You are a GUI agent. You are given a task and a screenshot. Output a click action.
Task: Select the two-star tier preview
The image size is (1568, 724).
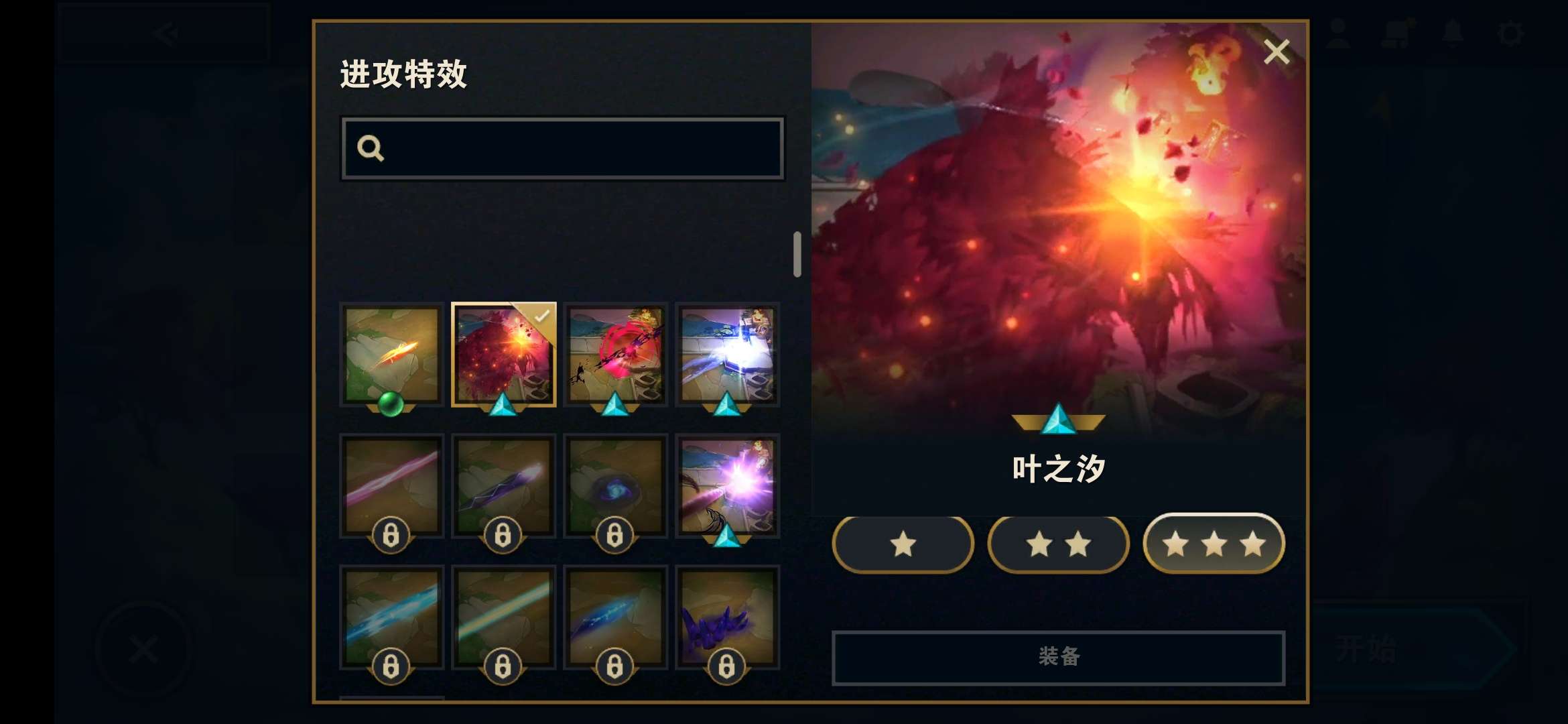(x=1059, y=544)
